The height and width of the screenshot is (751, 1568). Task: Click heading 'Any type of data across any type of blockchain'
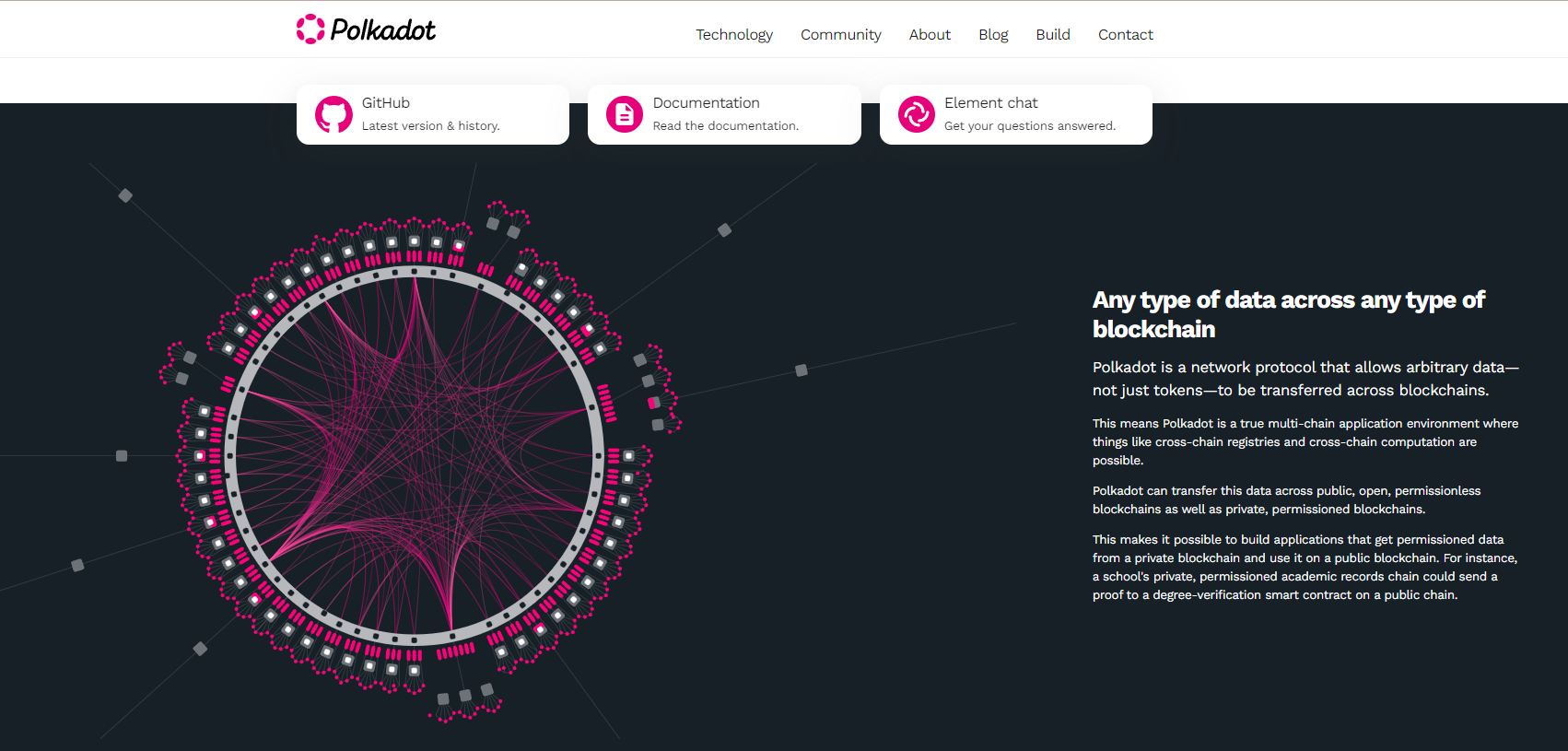click(1289, 314)
